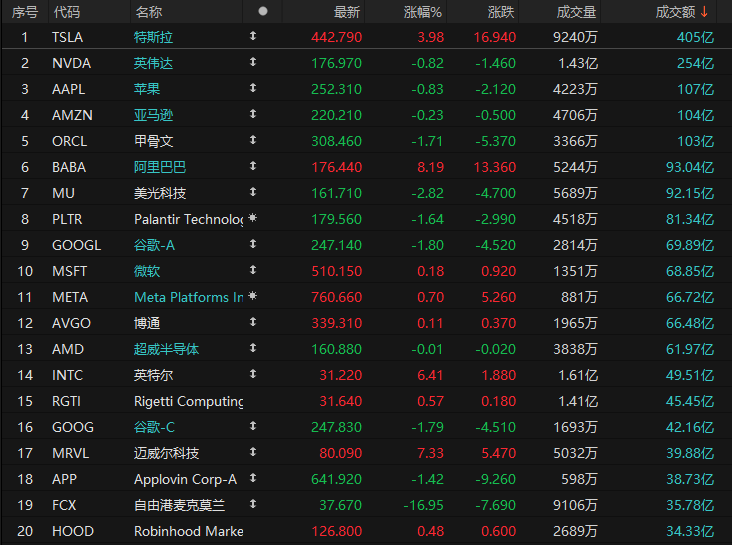Screen dimensions: 732x545
Task: Click the marker icon in the APP row
Action: 253,478
